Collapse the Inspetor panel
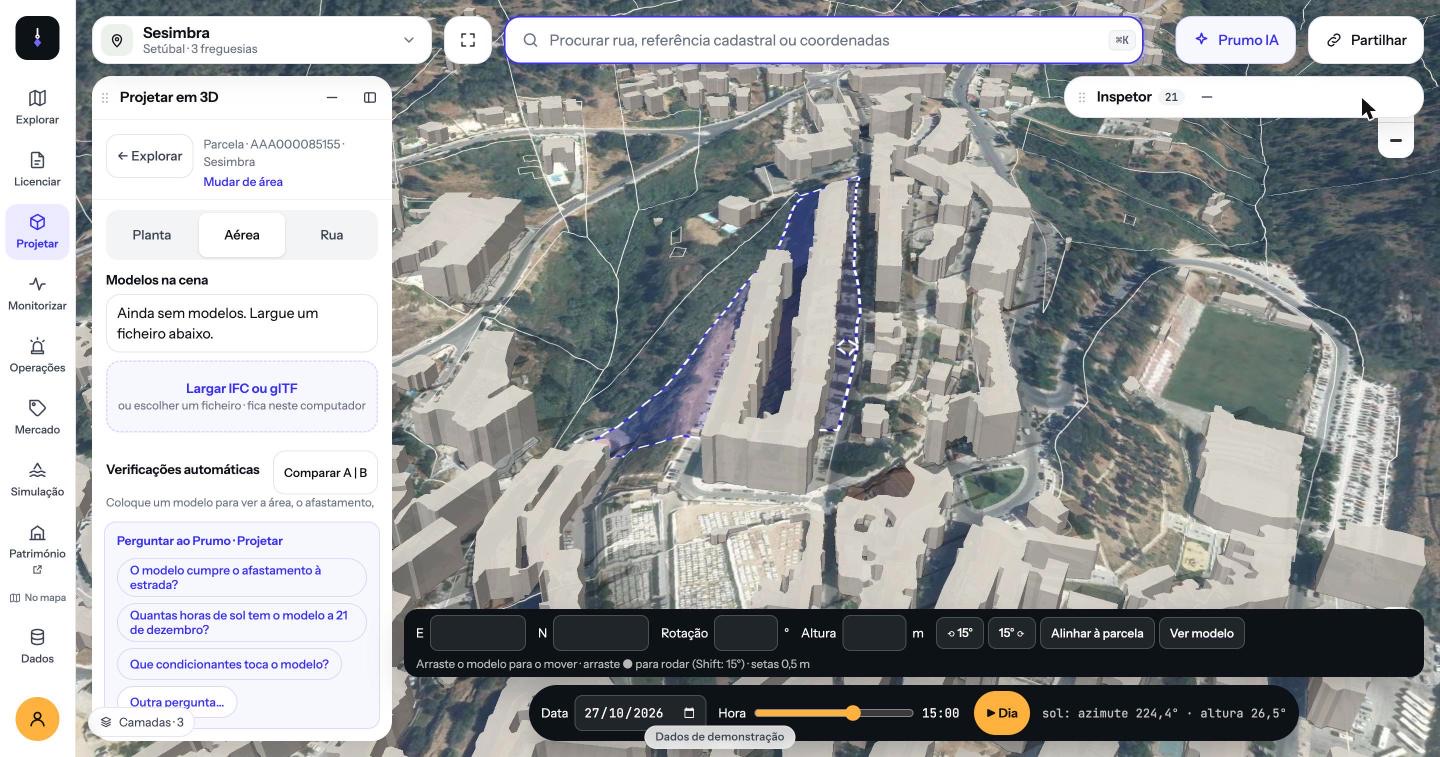 tap(1207, 97)
